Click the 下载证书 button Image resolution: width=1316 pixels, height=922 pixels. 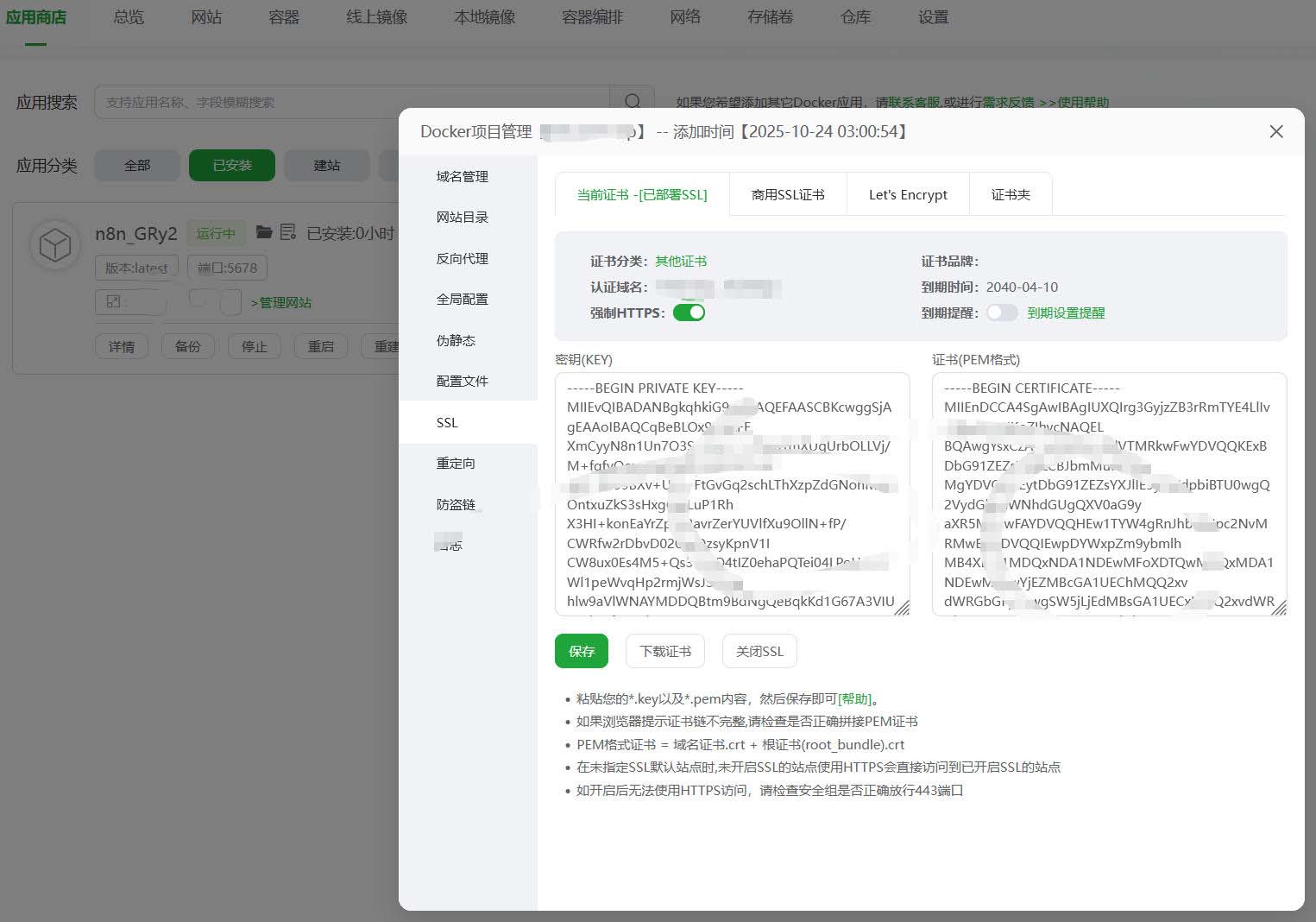tap(664, 651)
